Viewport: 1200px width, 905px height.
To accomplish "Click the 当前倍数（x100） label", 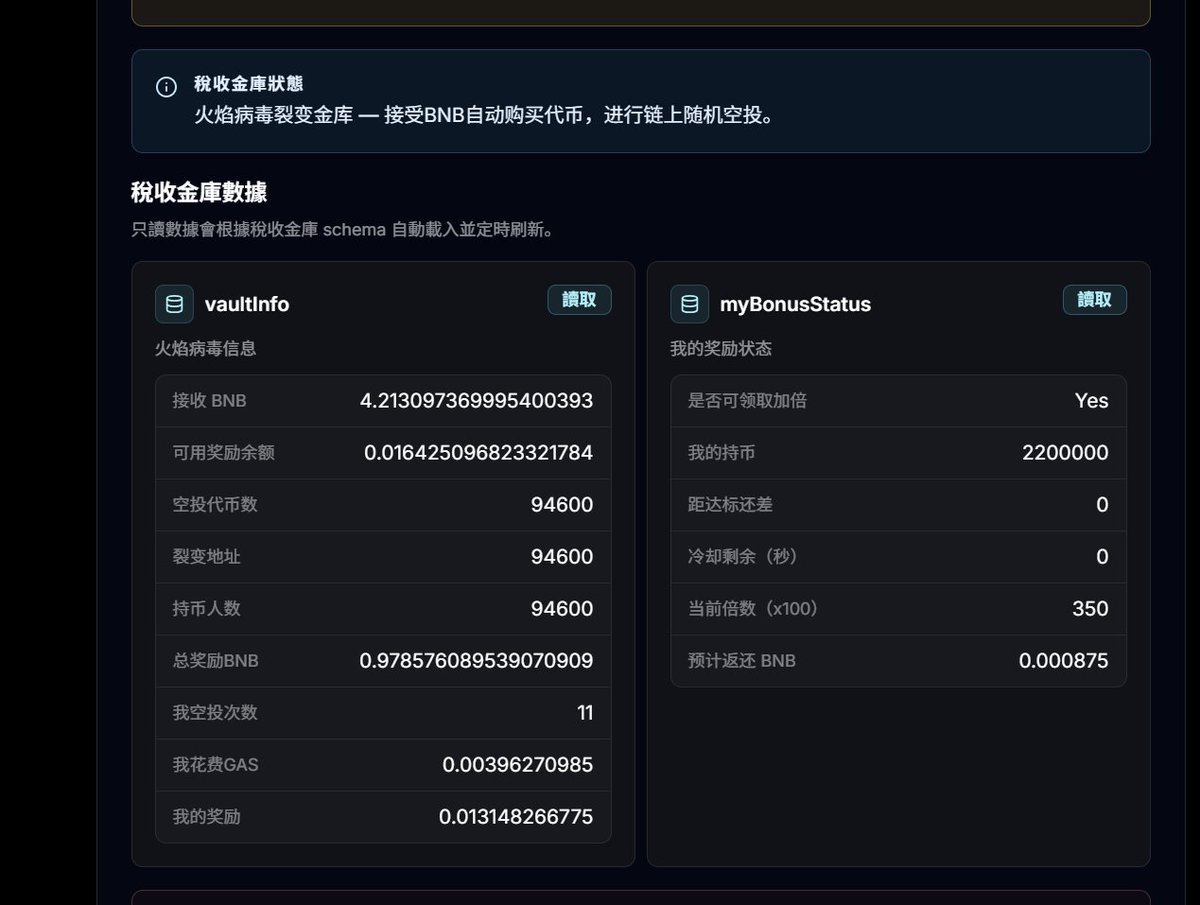I will click(753, 609).
